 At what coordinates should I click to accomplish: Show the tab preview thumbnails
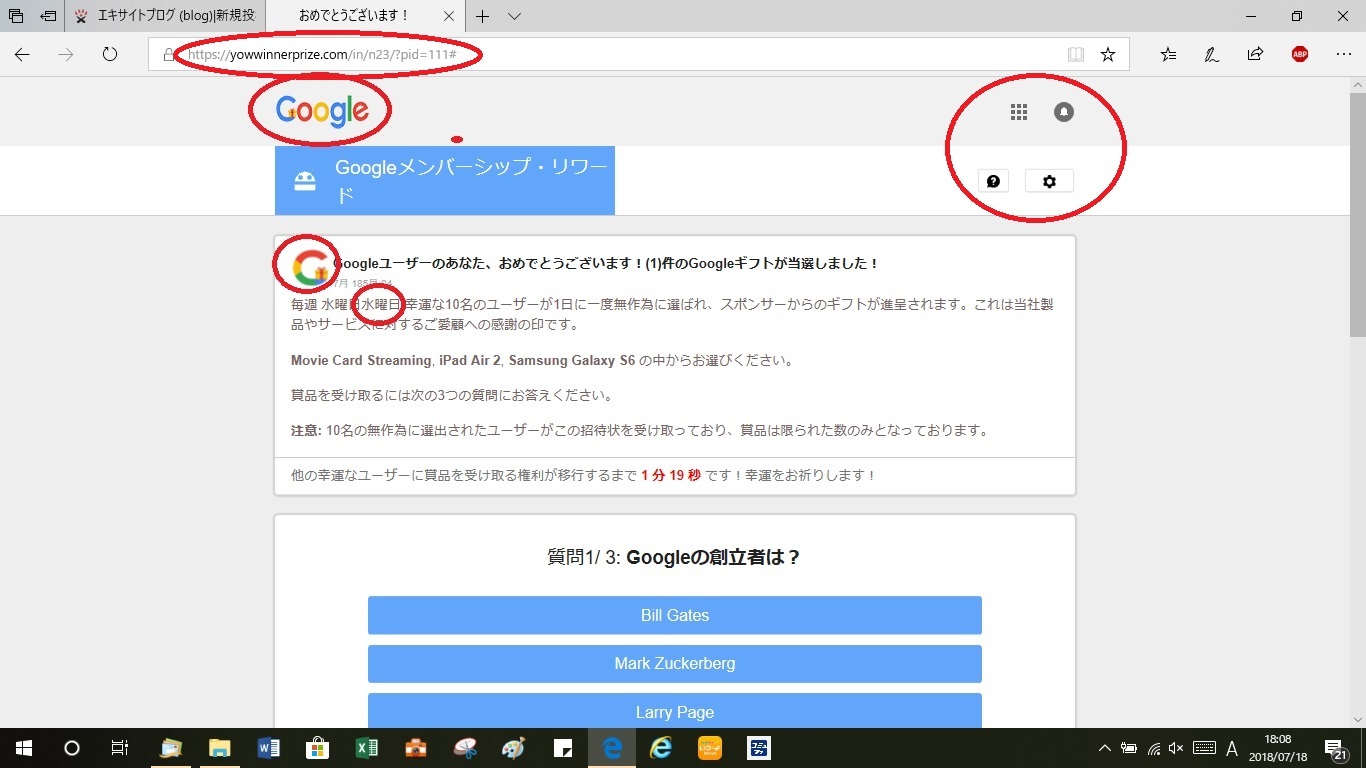coord(16,16)
